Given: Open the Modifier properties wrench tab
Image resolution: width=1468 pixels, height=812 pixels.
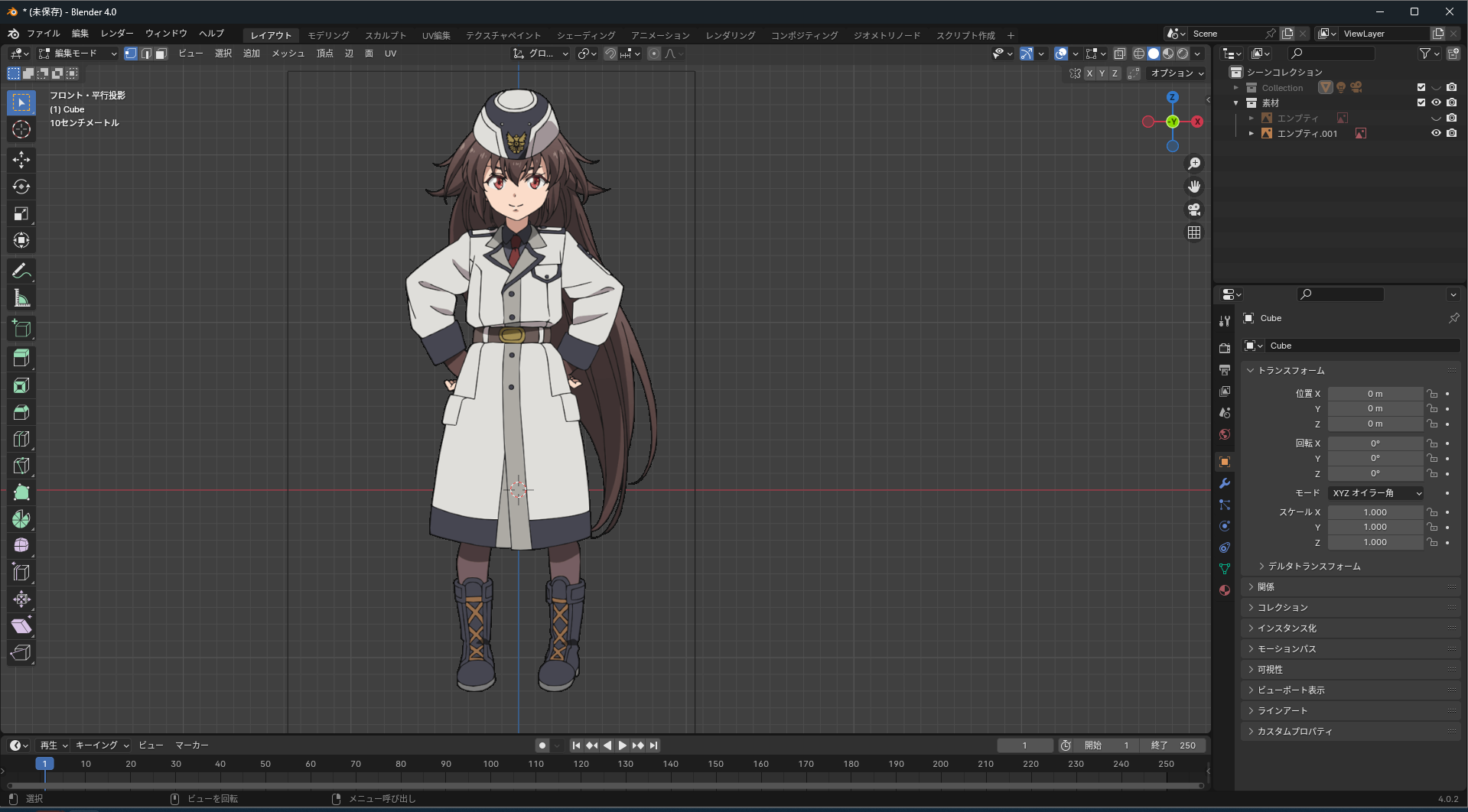Looking at the screenshot, I should point(1225,483).
